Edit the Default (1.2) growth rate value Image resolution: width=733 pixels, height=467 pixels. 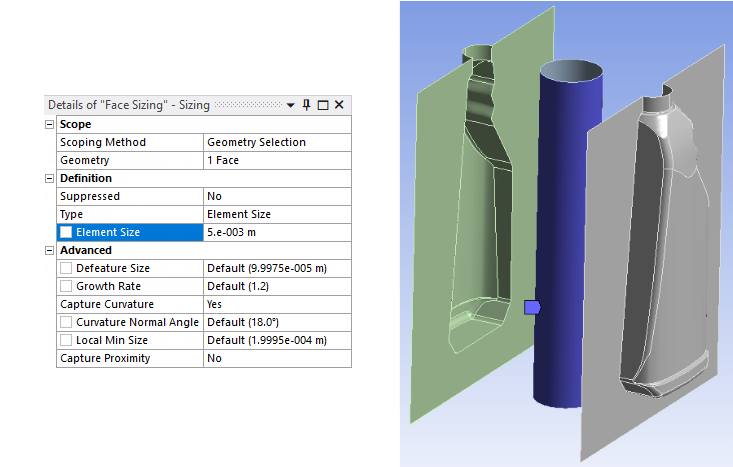pyautogui.click(x=277, y=286)
